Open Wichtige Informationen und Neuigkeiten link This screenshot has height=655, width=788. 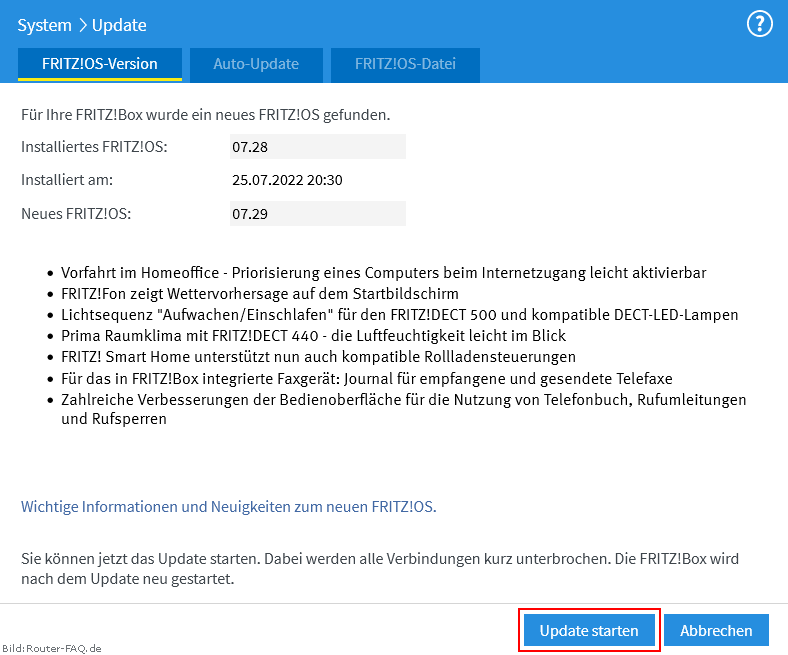tap(229, 507)
